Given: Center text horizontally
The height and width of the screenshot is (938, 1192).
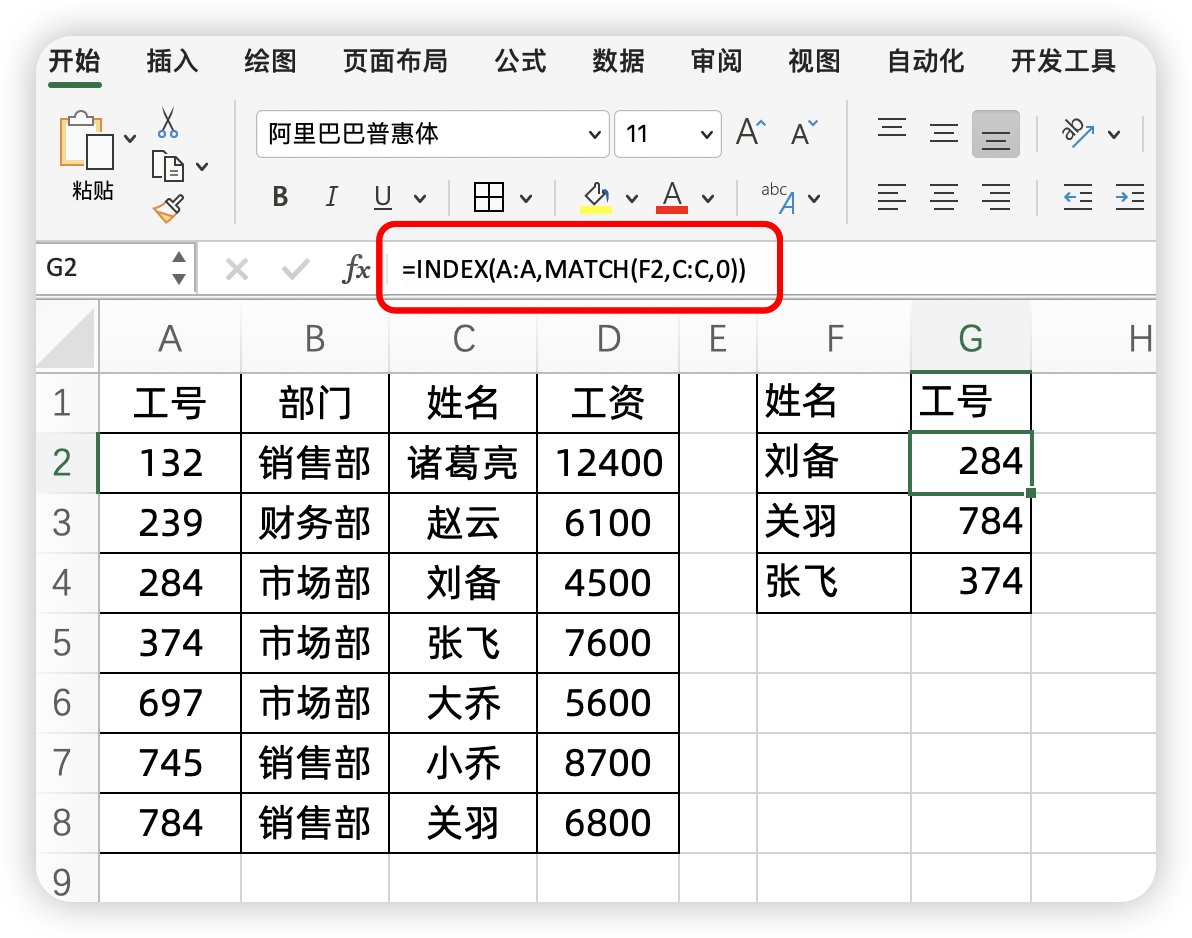Looking at the screenshot, I should (943, 198).
